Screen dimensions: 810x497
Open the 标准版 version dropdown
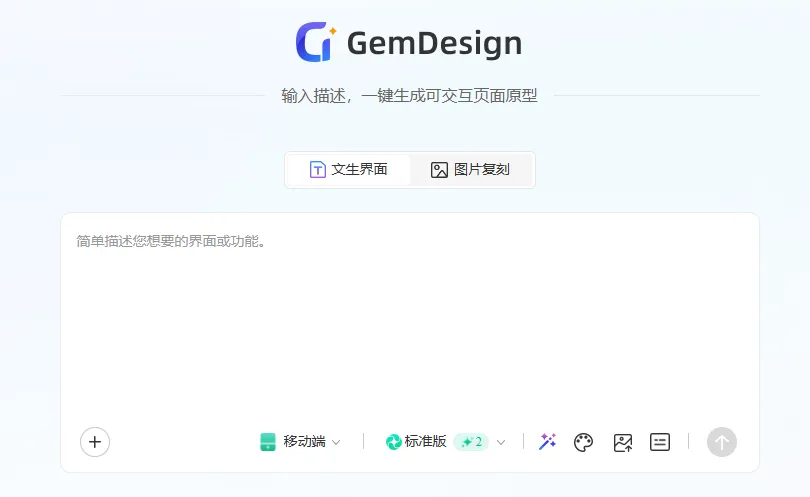pos(426,442)
